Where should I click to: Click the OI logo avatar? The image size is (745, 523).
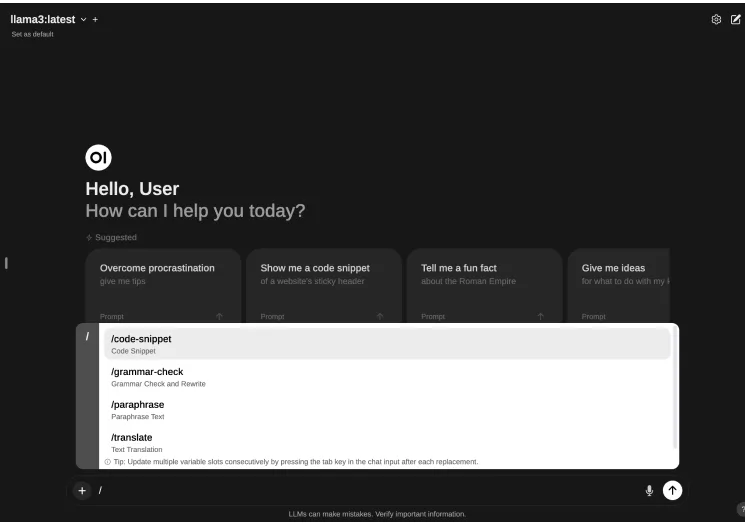(x=98, y=158)
